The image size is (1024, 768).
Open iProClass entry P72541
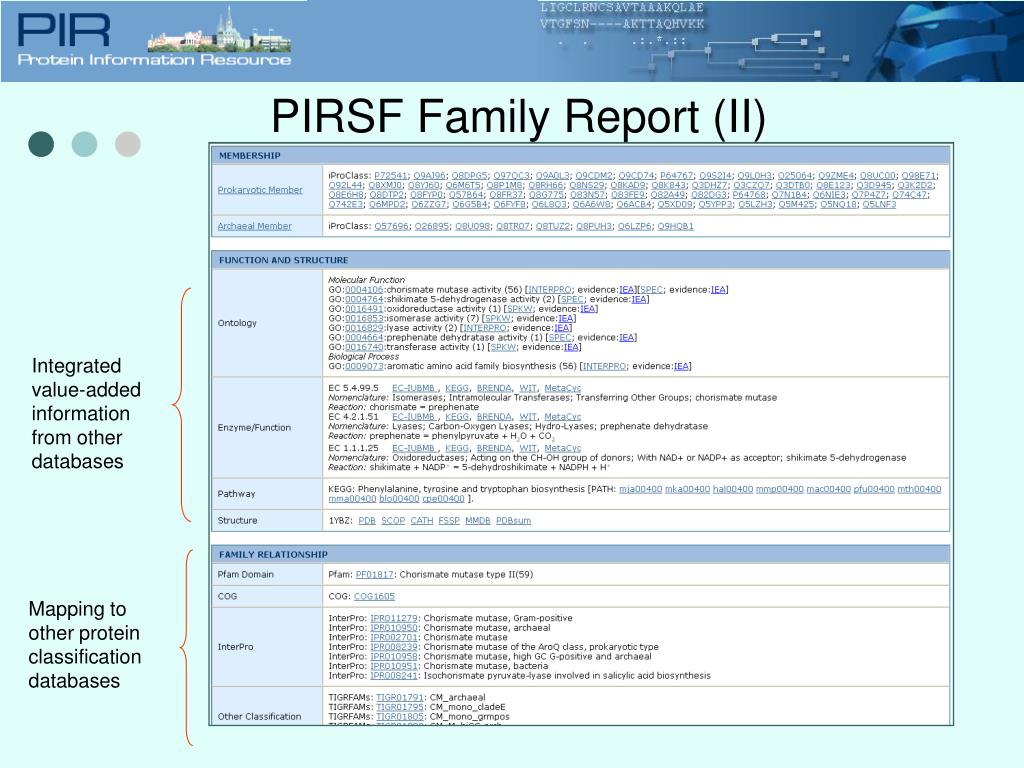pyautogui.click(x=391, y=176)
